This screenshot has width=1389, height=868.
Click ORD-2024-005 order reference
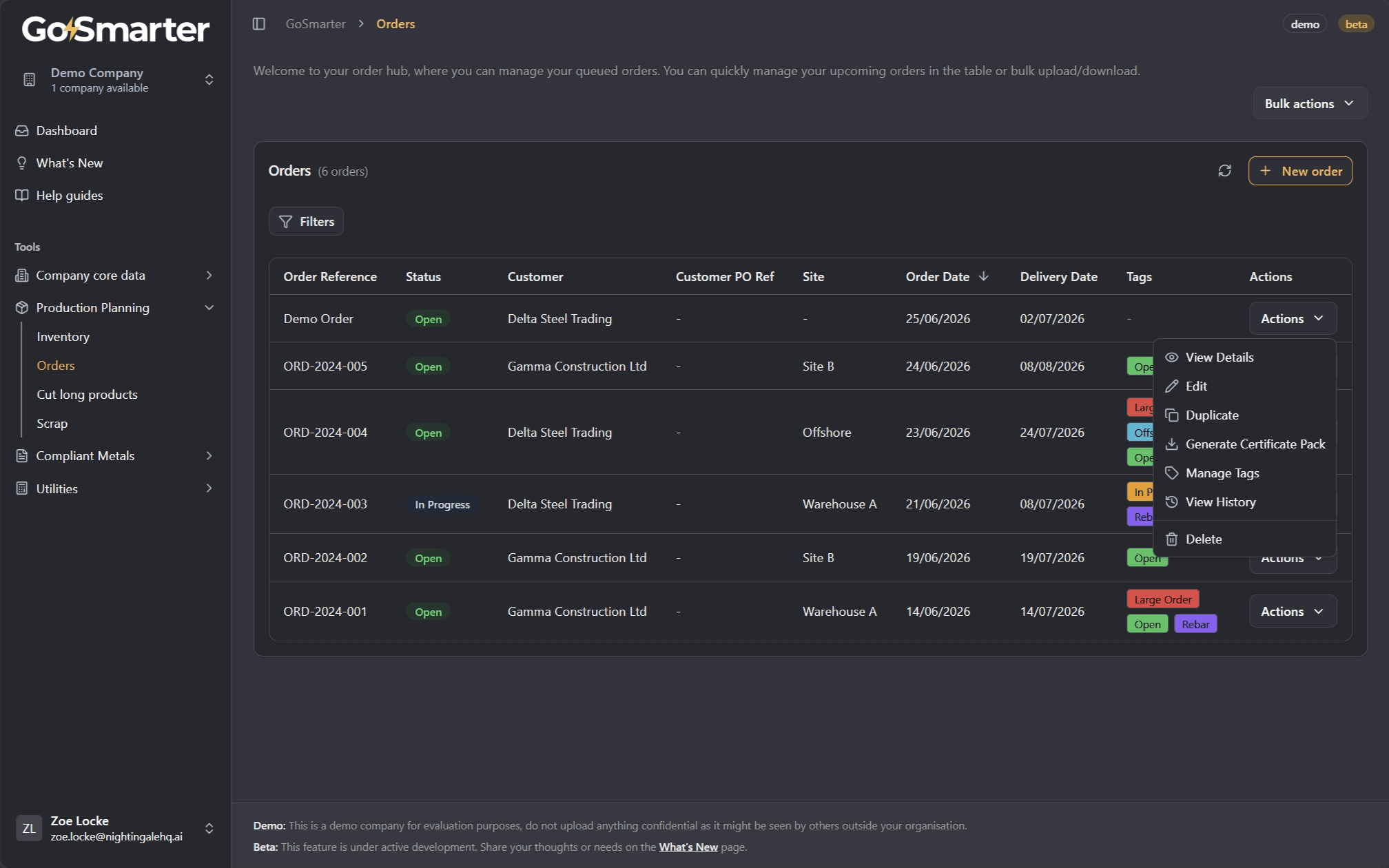pos(325,366)
